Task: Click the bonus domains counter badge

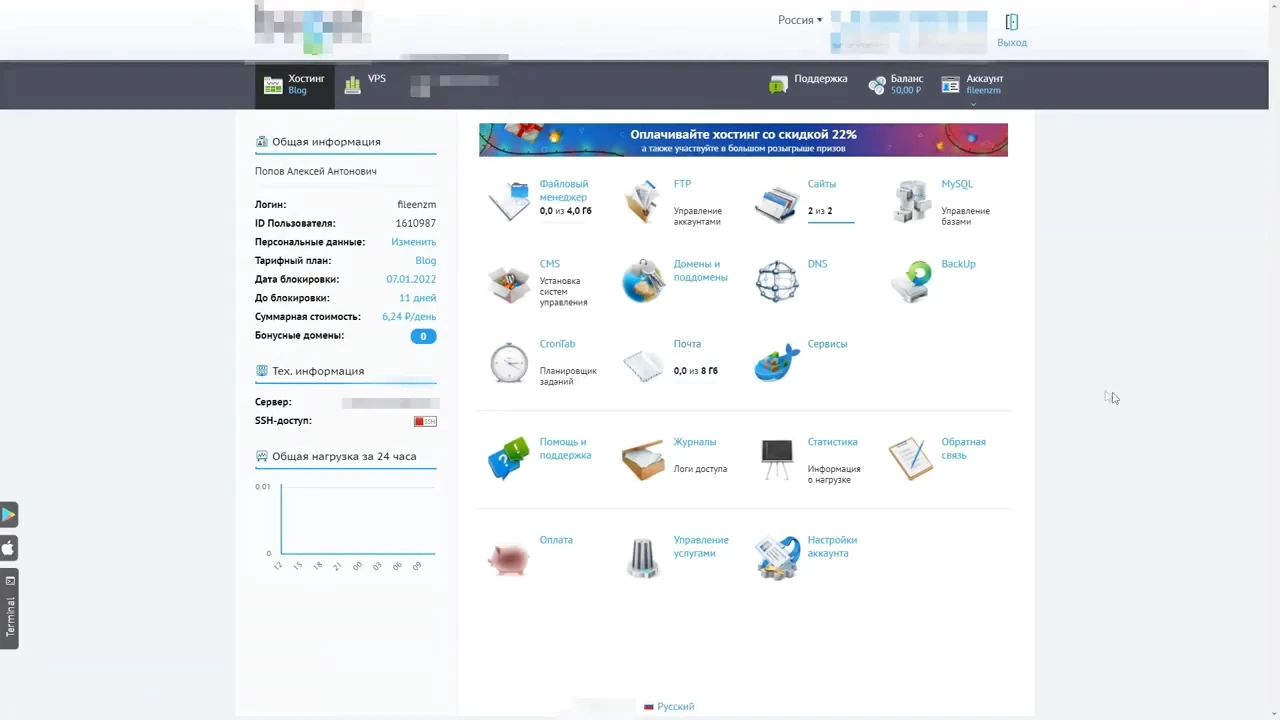Action: 423,336
